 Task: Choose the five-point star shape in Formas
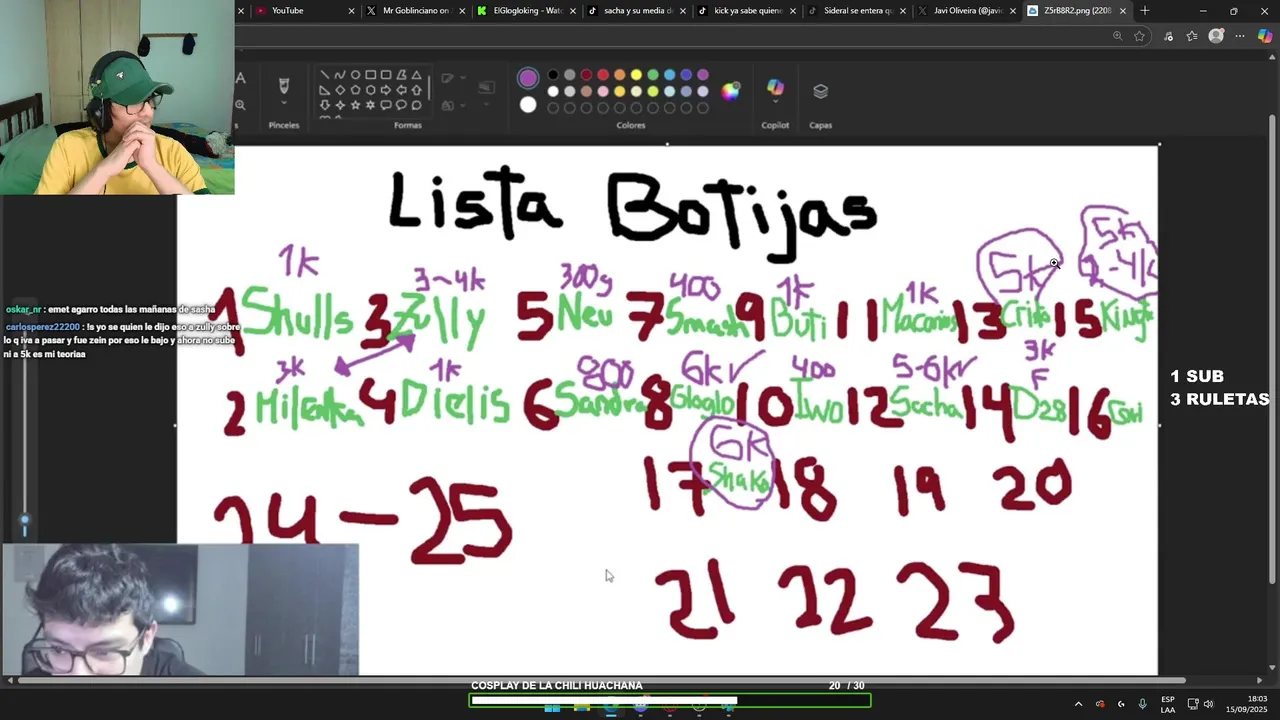point(355,105)
